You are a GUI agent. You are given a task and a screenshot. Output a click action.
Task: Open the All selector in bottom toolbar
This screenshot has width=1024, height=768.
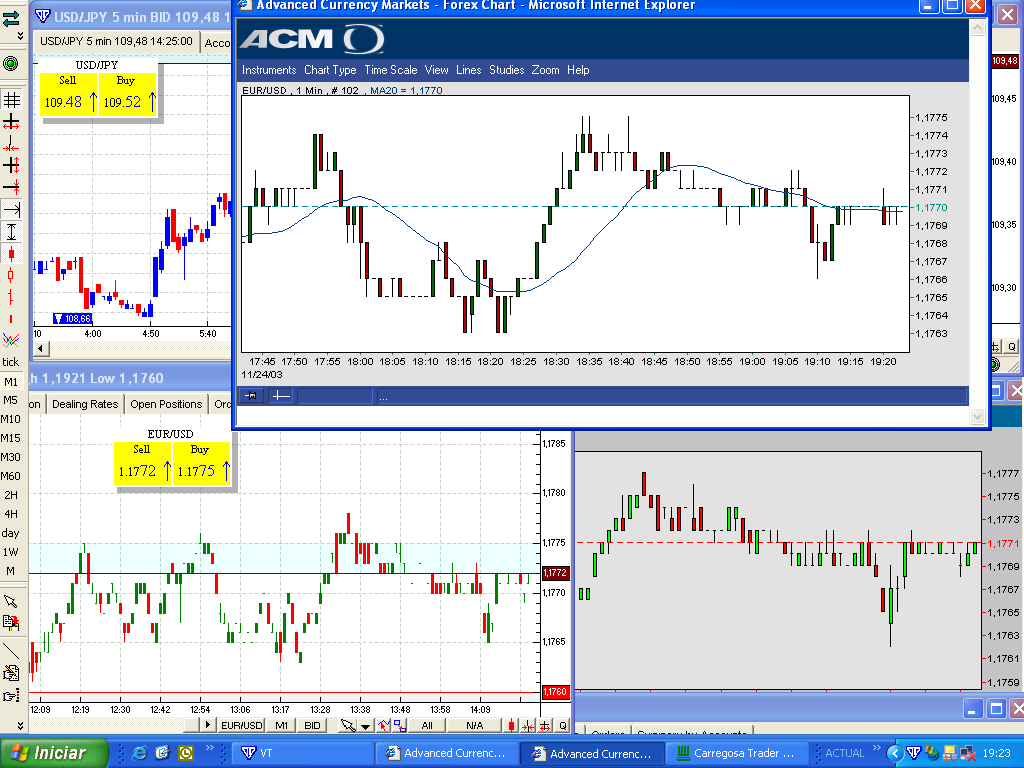pos(427,725)
